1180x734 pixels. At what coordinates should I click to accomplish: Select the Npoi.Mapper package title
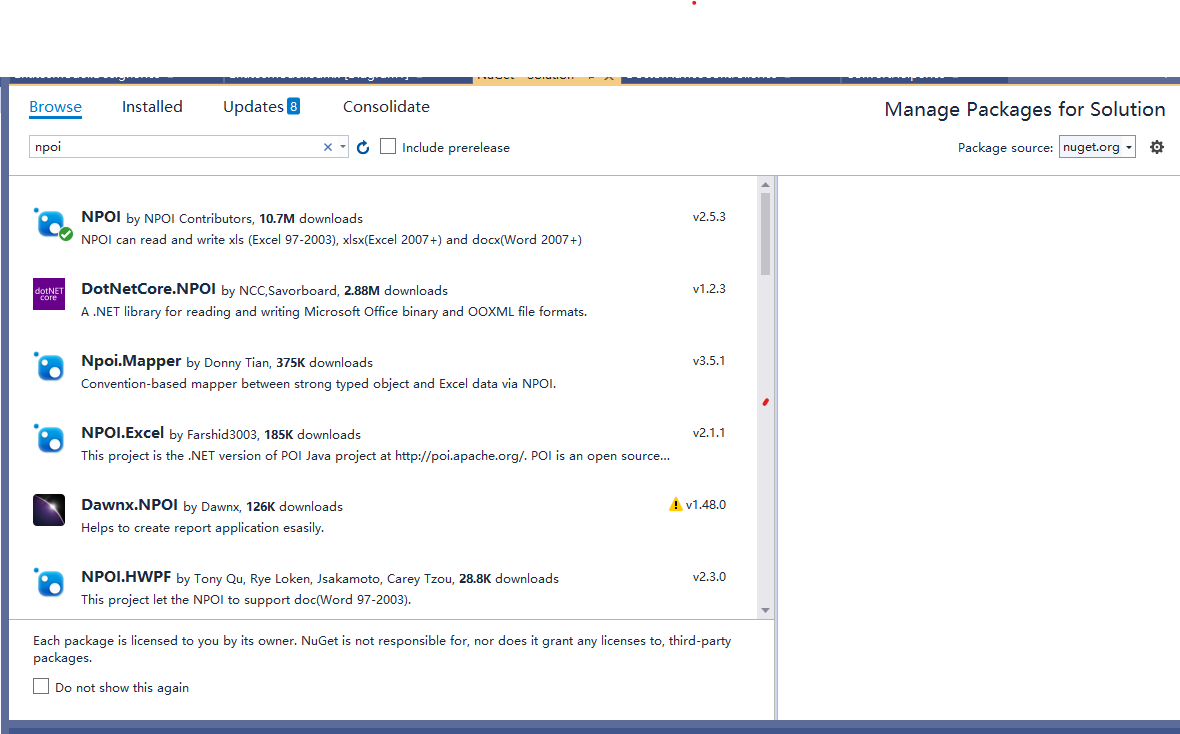tap(131, 361)
